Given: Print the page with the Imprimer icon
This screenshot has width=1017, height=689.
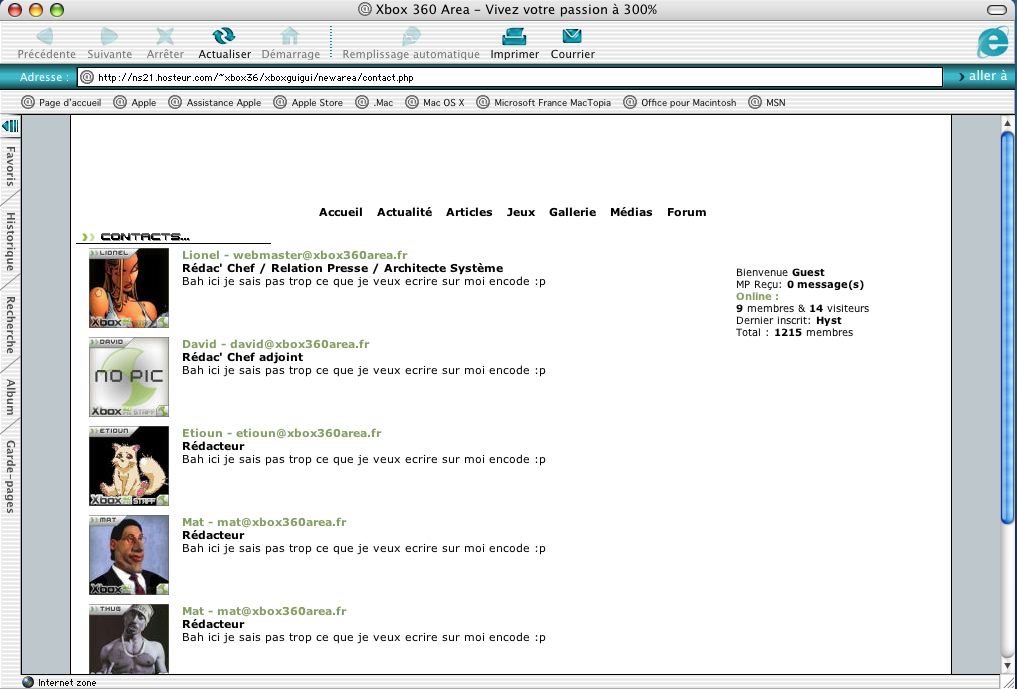Looking at the screenshot, I should [514, 36].
